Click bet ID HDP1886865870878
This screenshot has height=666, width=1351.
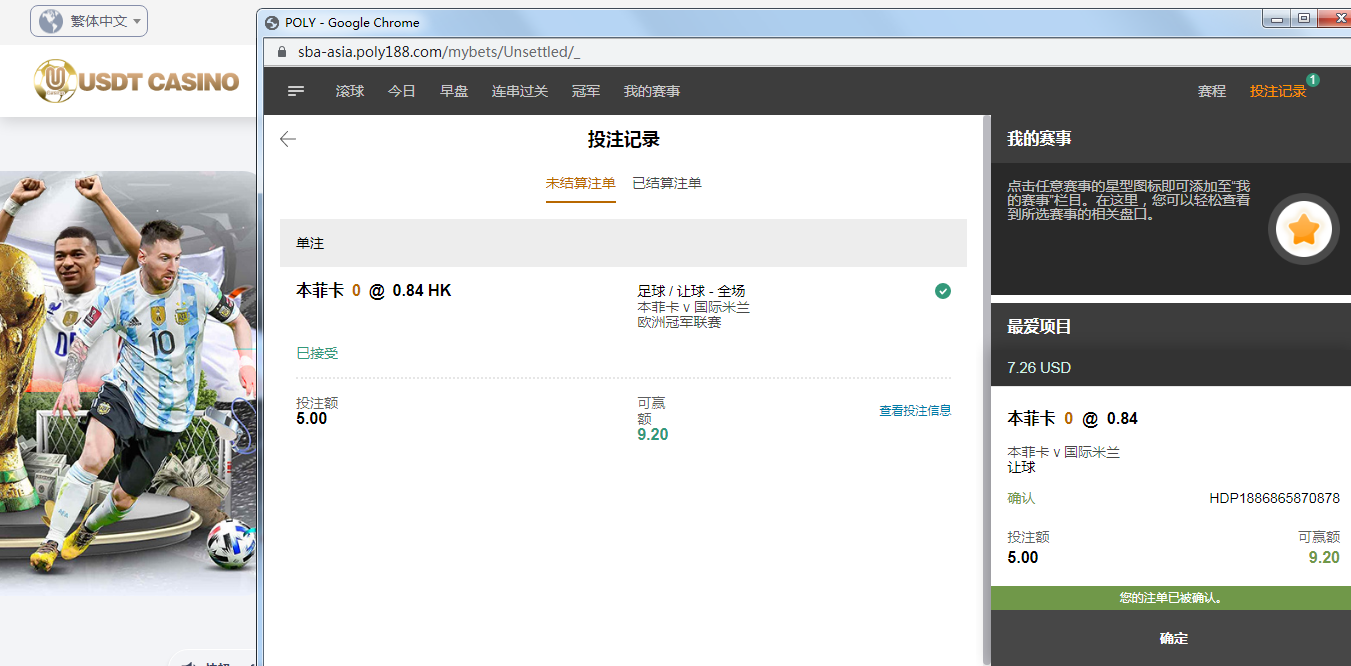(1274, 498)
